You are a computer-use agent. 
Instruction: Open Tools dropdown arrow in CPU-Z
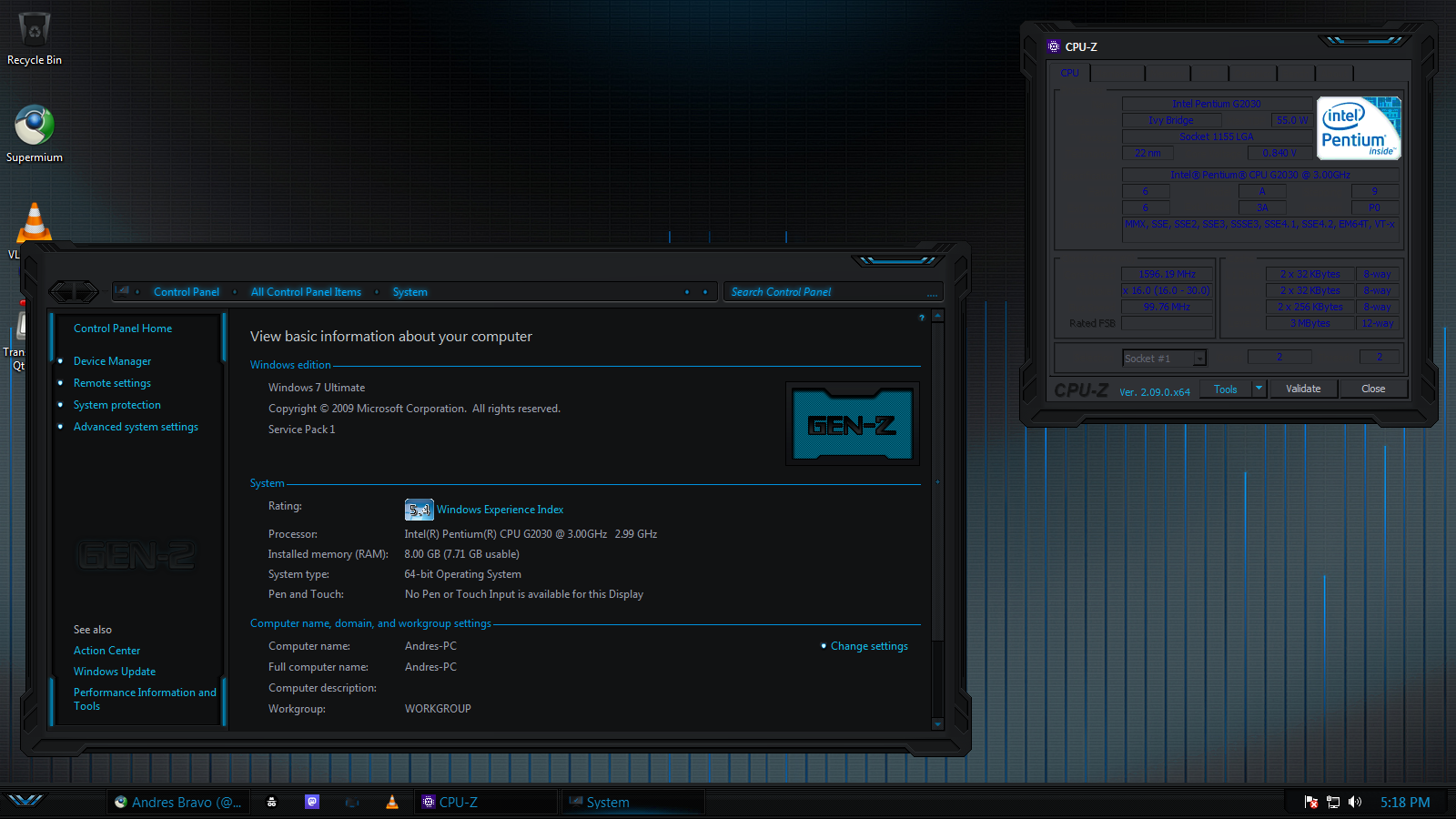[1259, 389]
